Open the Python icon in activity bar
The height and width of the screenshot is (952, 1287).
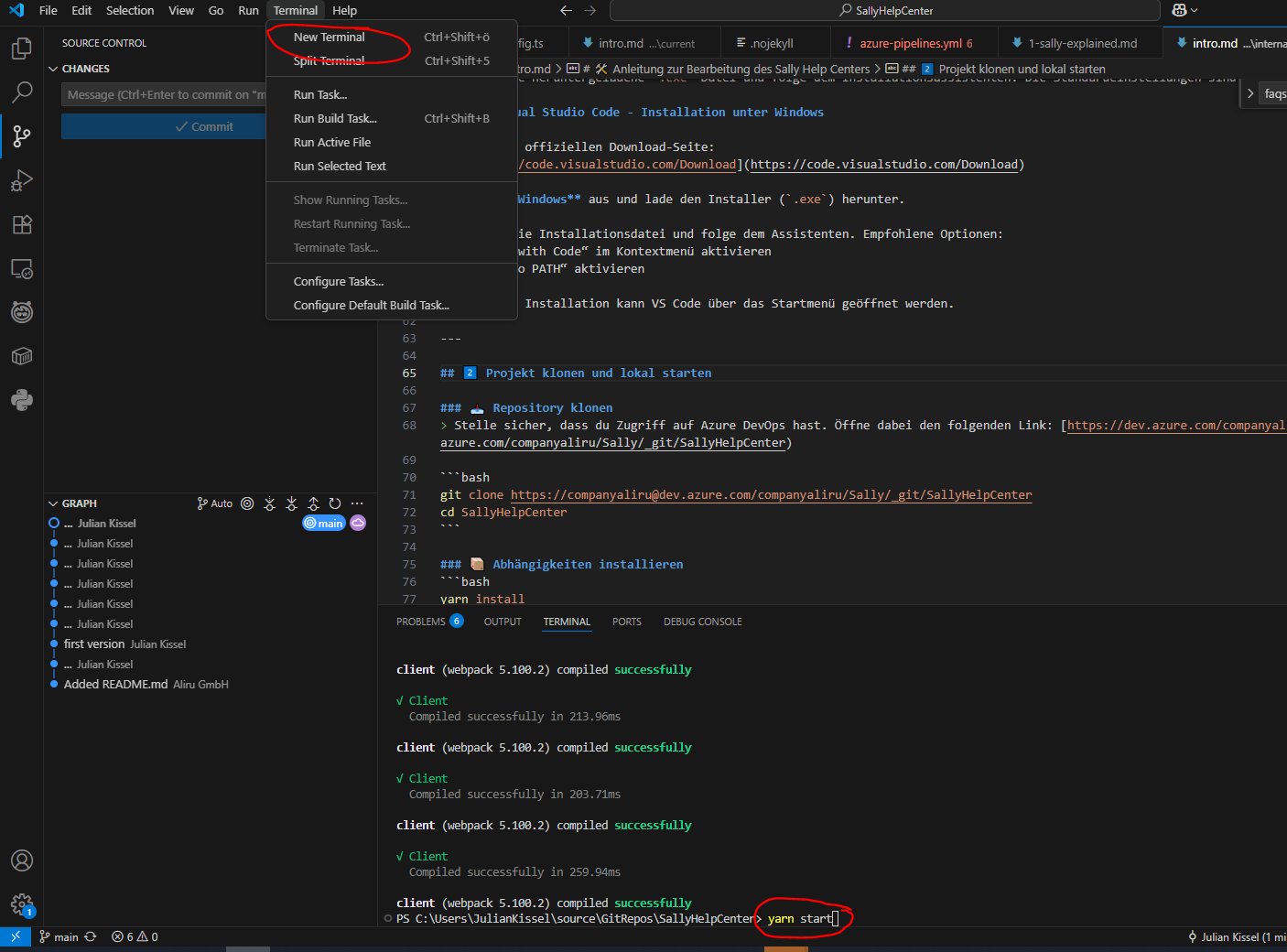(x=22, y=400)
